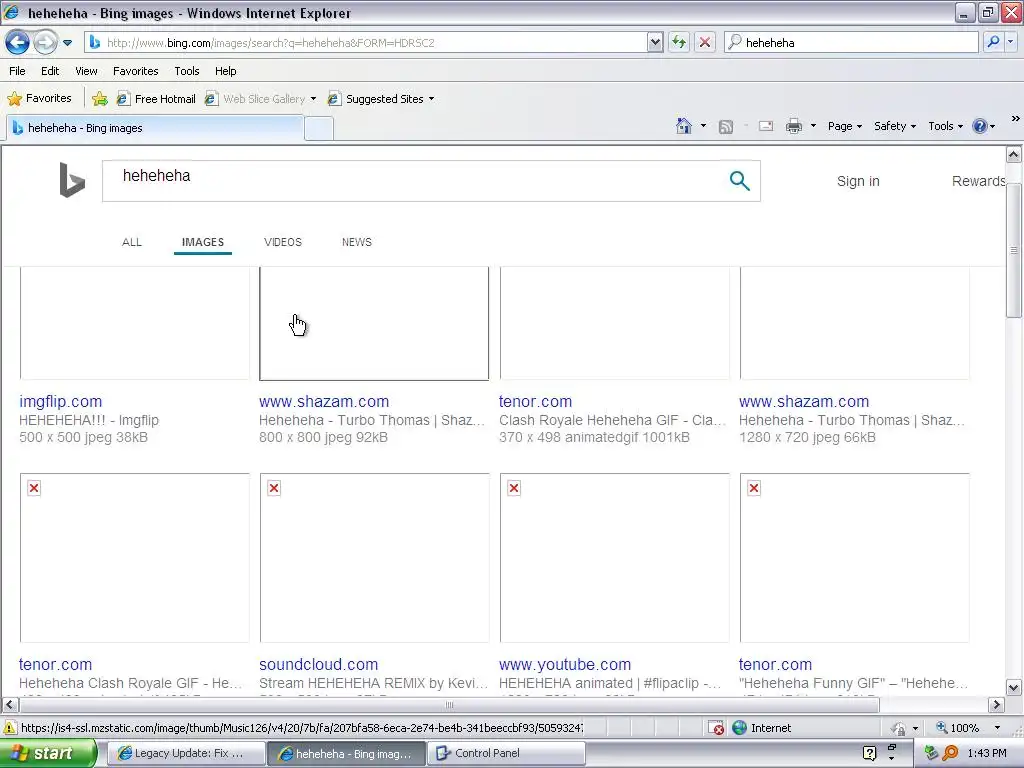
Task: Click the text 1280 x 720 jpeg 66kB
Action: pos(807,438)
